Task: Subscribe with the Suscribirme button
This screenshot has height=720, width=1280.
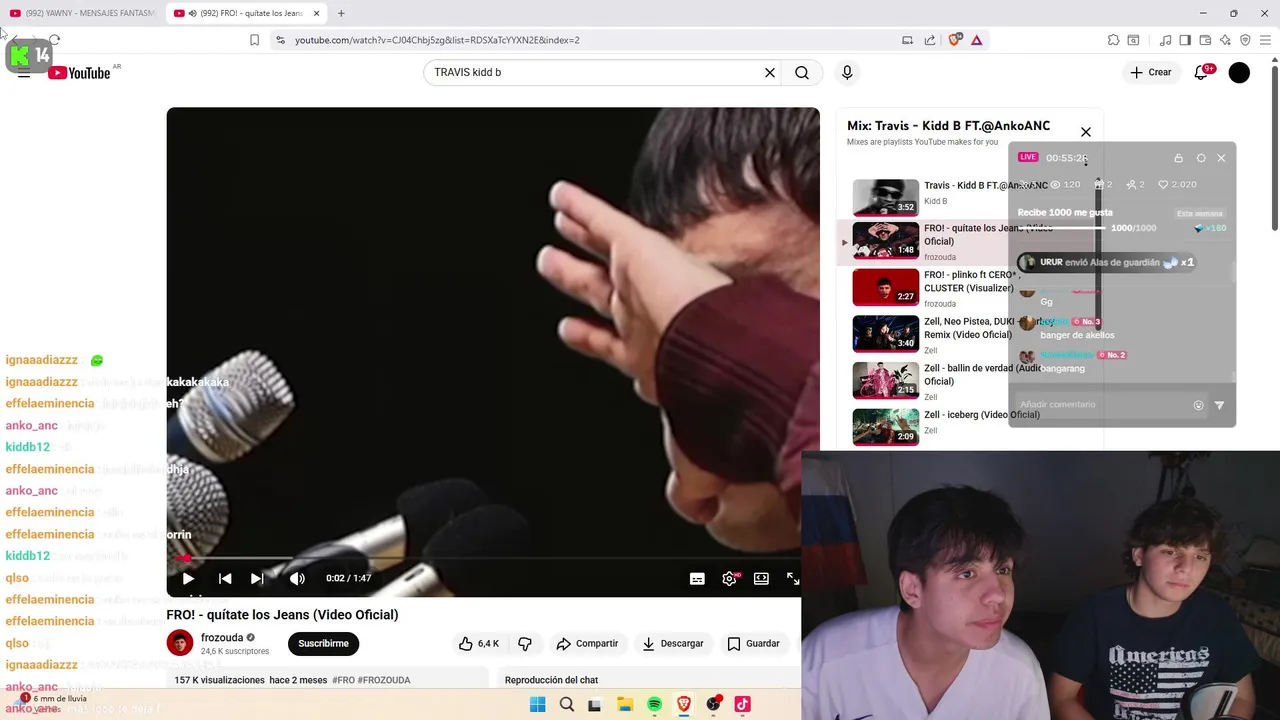Action: click(323, 643)
